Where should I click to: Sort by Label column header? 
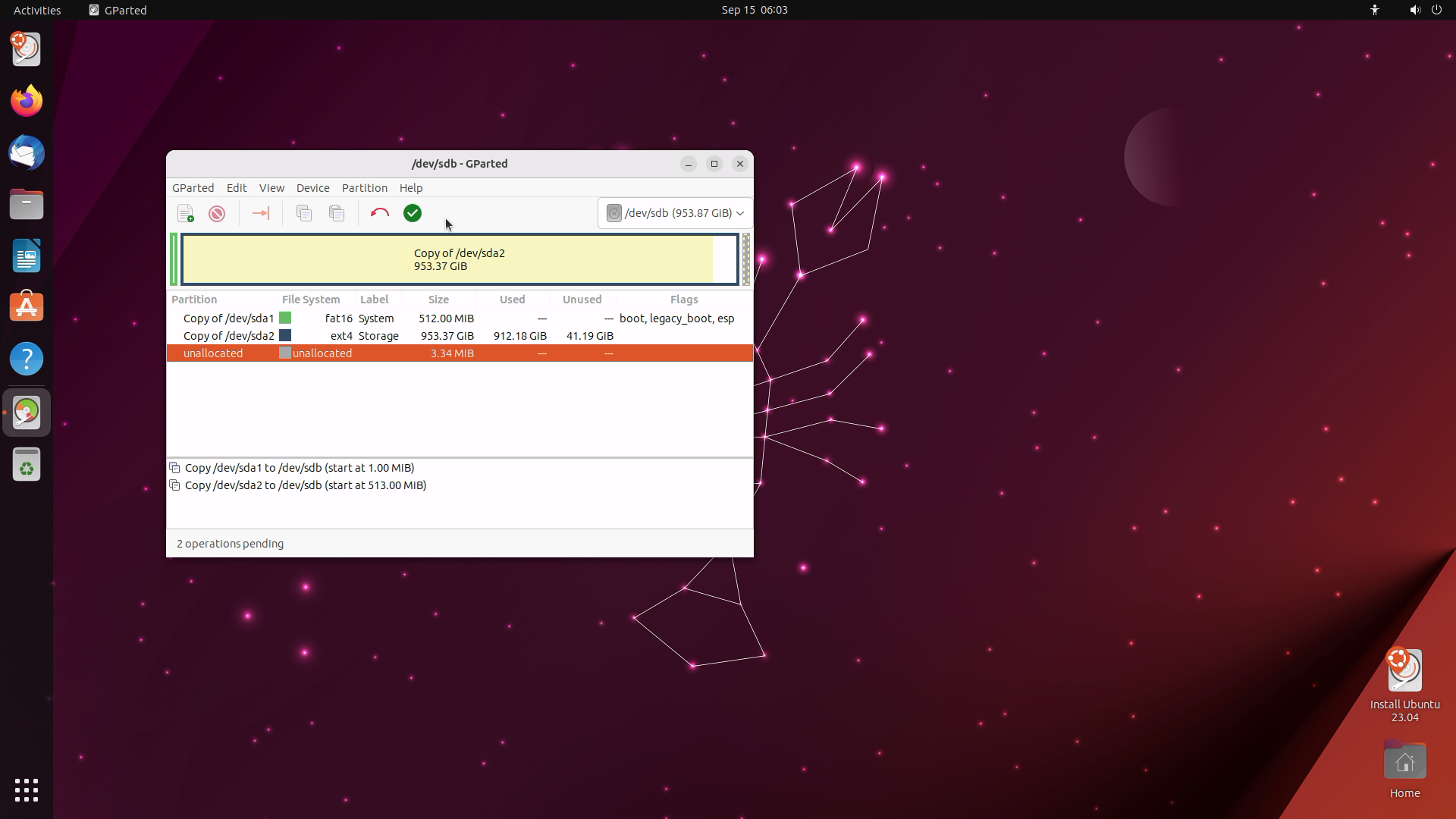378,300
